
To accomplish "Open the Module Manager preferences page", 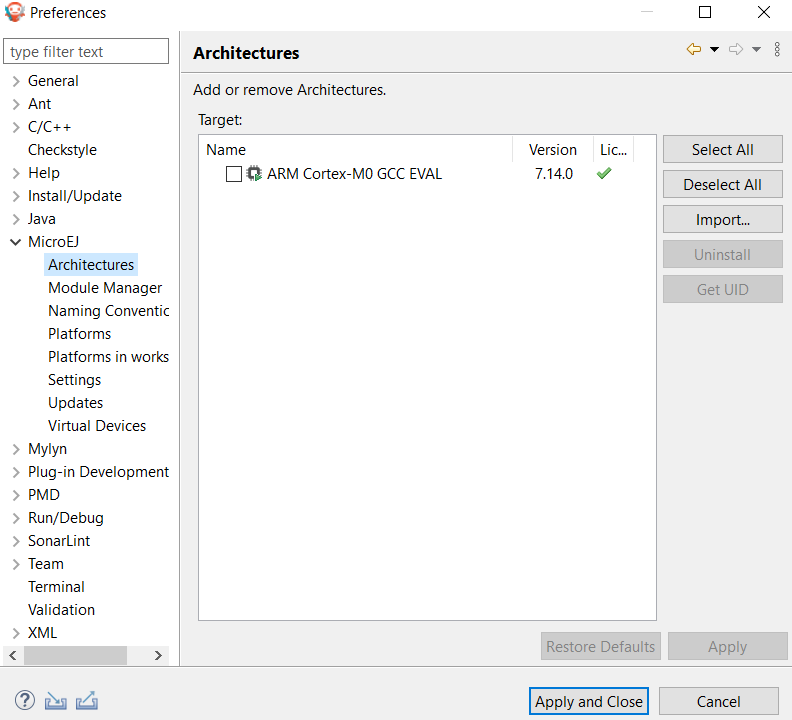I will [105, 288].
